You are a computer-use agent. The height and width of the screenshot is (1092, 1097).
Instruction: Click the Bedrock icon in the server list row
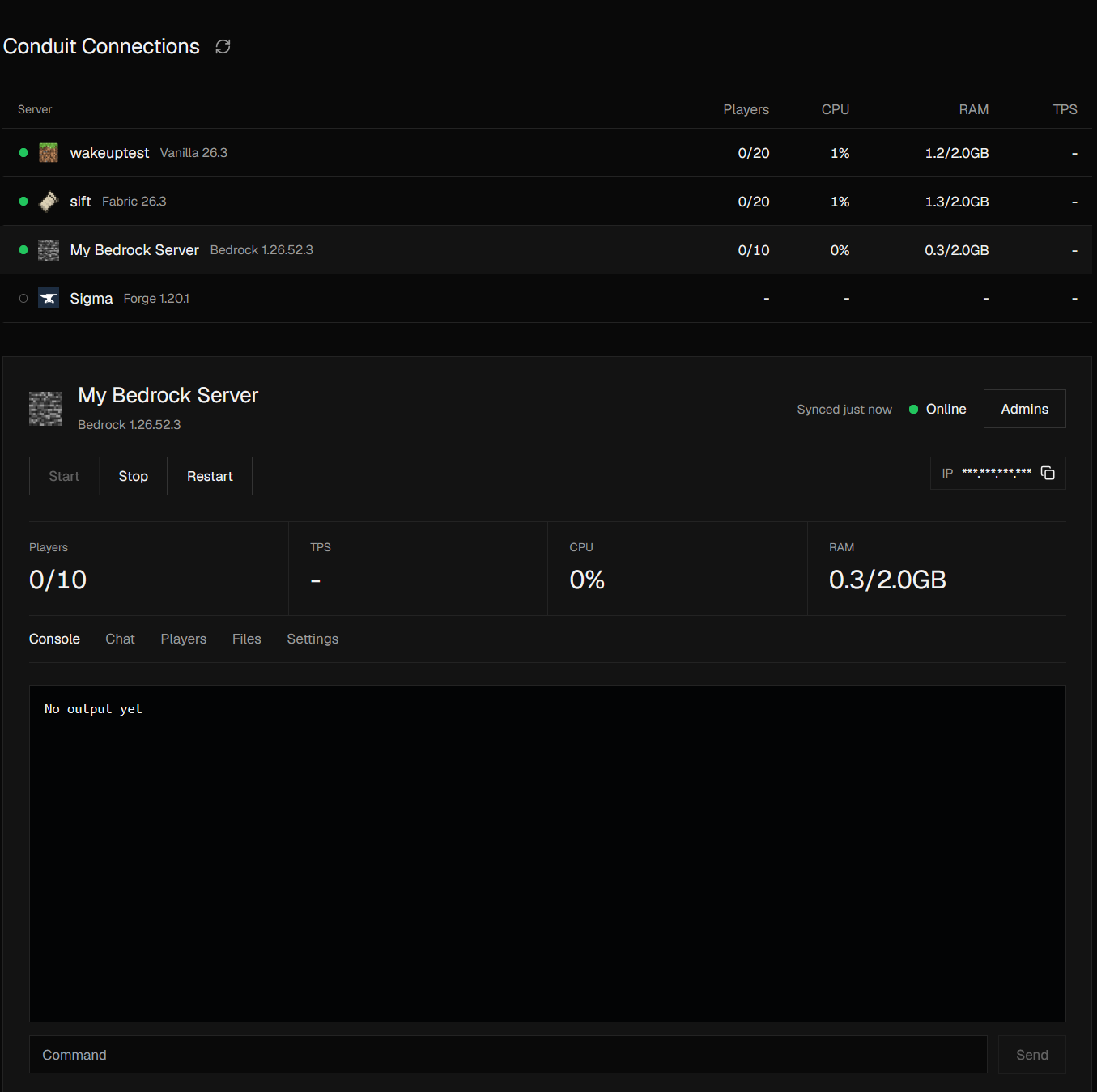coord(49,250)
